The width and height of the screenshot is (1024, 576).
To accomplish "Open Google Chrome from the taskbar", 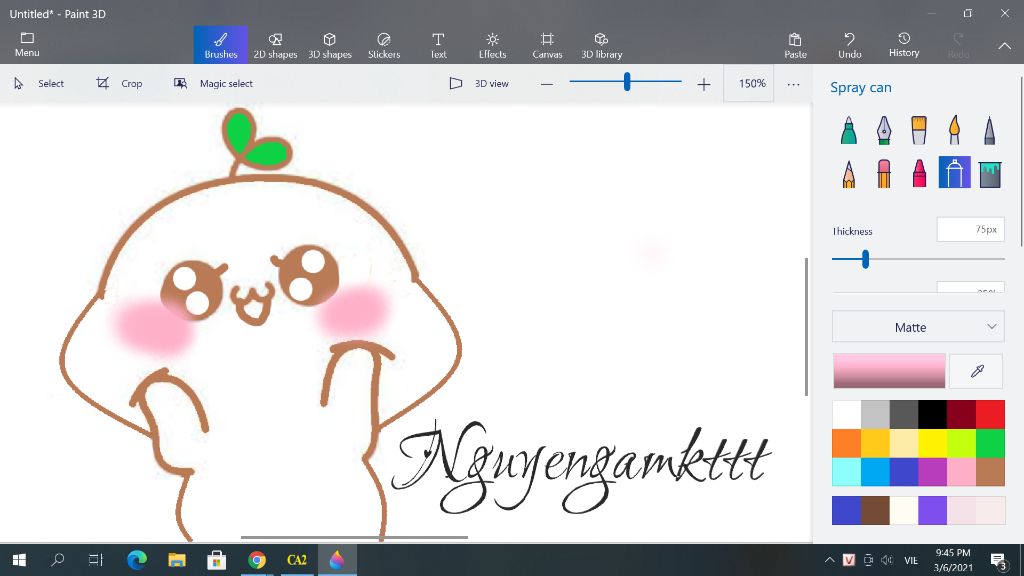I will coord(257,560).
